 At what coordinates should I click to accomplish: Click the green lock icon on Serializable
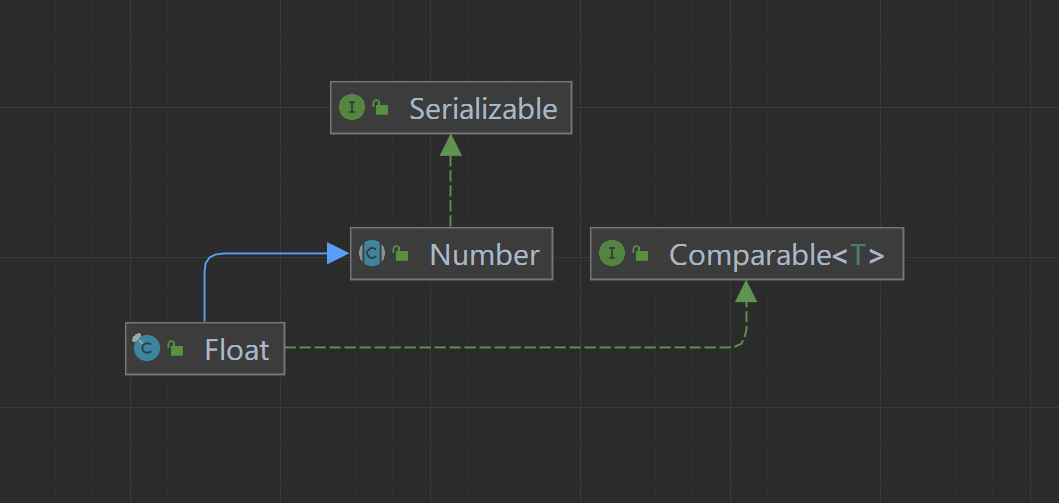point(381,107)
